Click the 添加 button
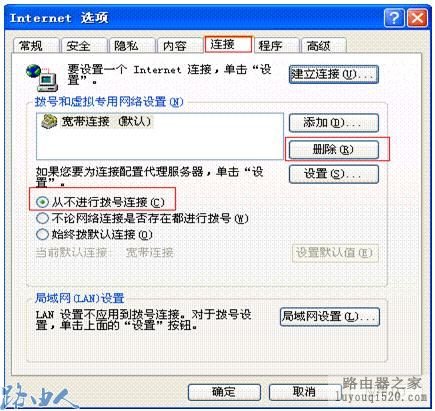 334,123
